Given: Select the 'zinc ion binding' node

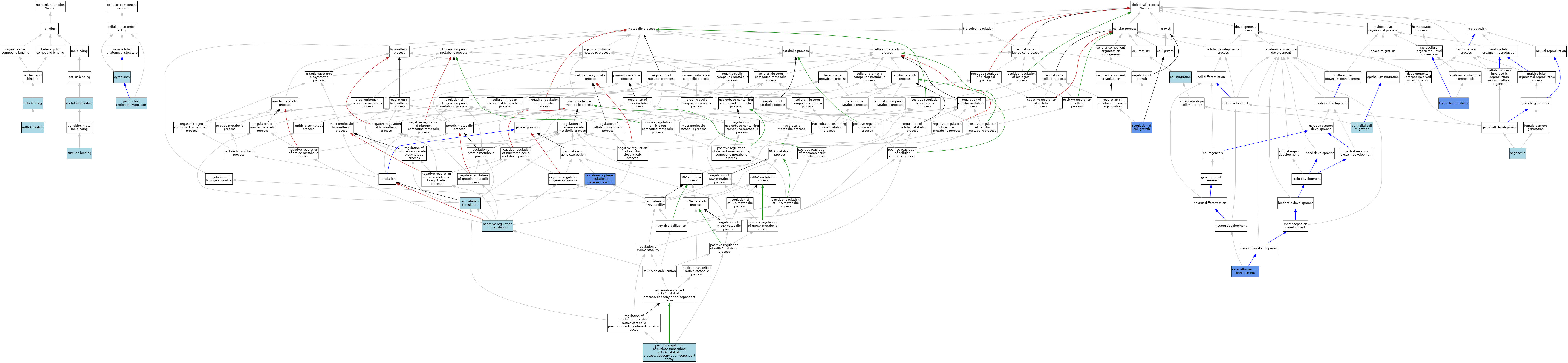Looking at the screenshot, I should (79, 153).
